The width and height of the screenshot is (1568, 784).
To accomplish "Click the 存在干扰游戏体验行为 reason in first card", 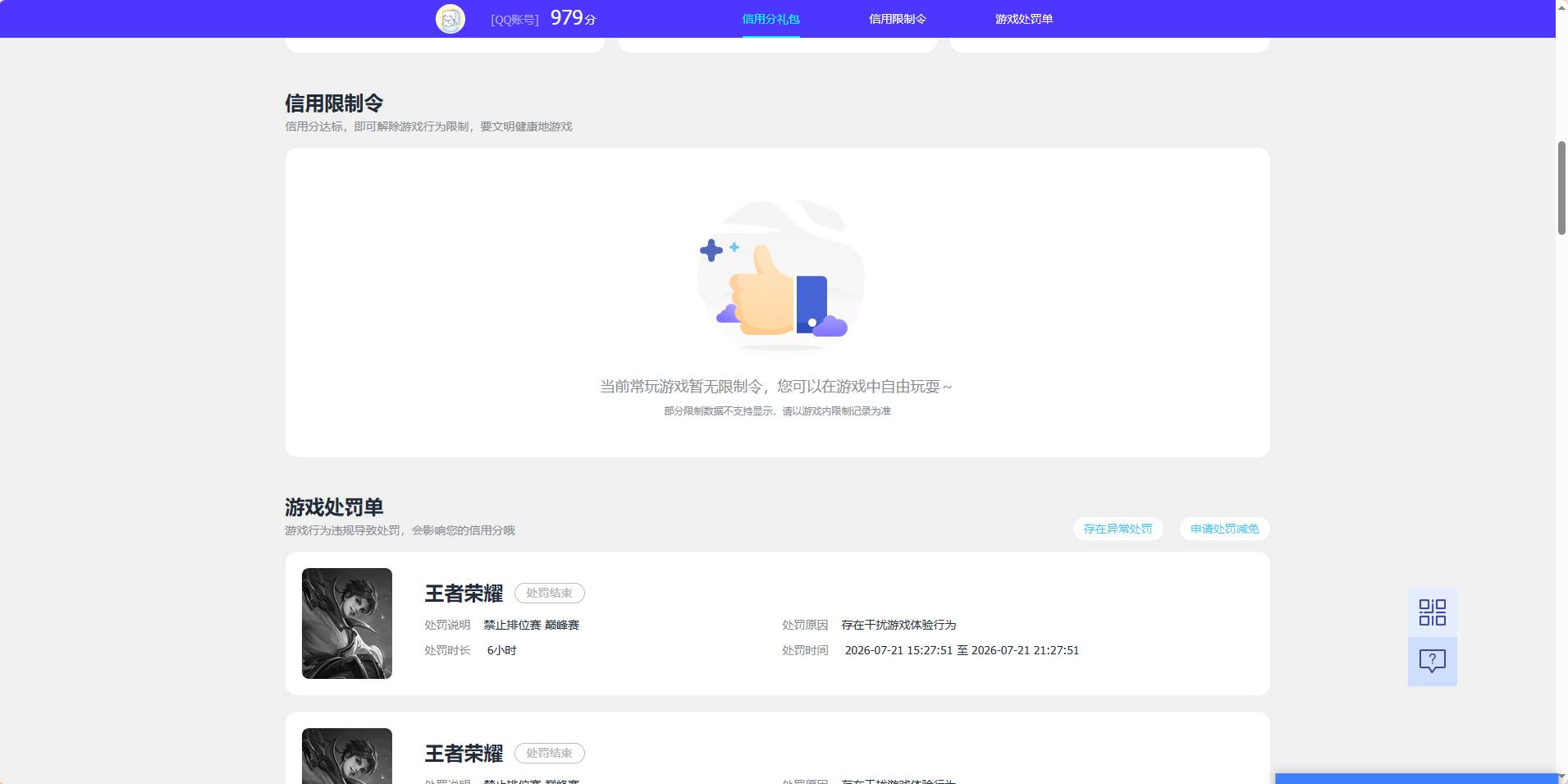I will pyautogui.click(x=898, y=625).
